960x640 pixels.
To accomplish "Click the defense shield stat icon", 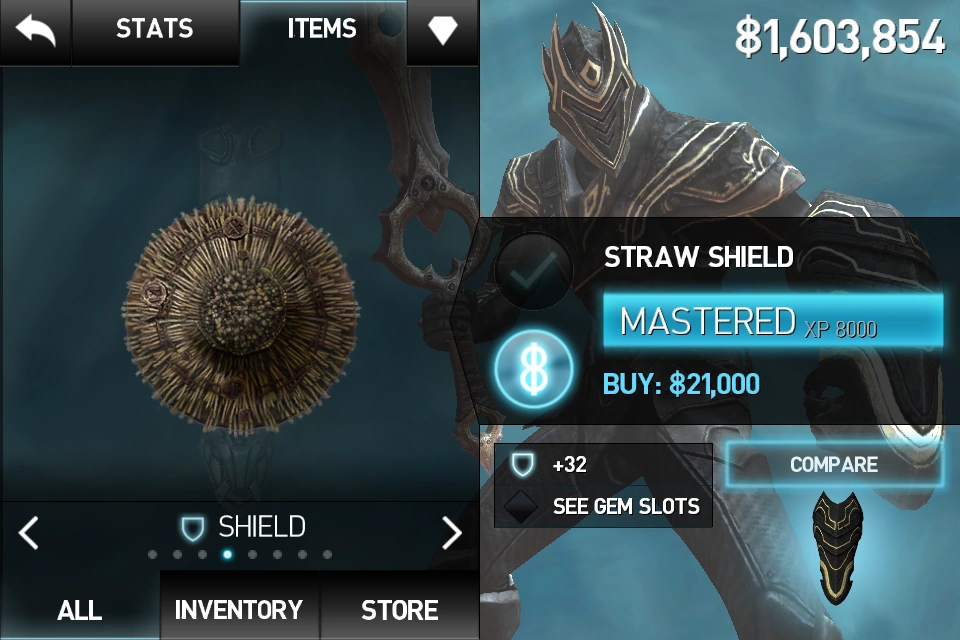I will click(522, 464).
